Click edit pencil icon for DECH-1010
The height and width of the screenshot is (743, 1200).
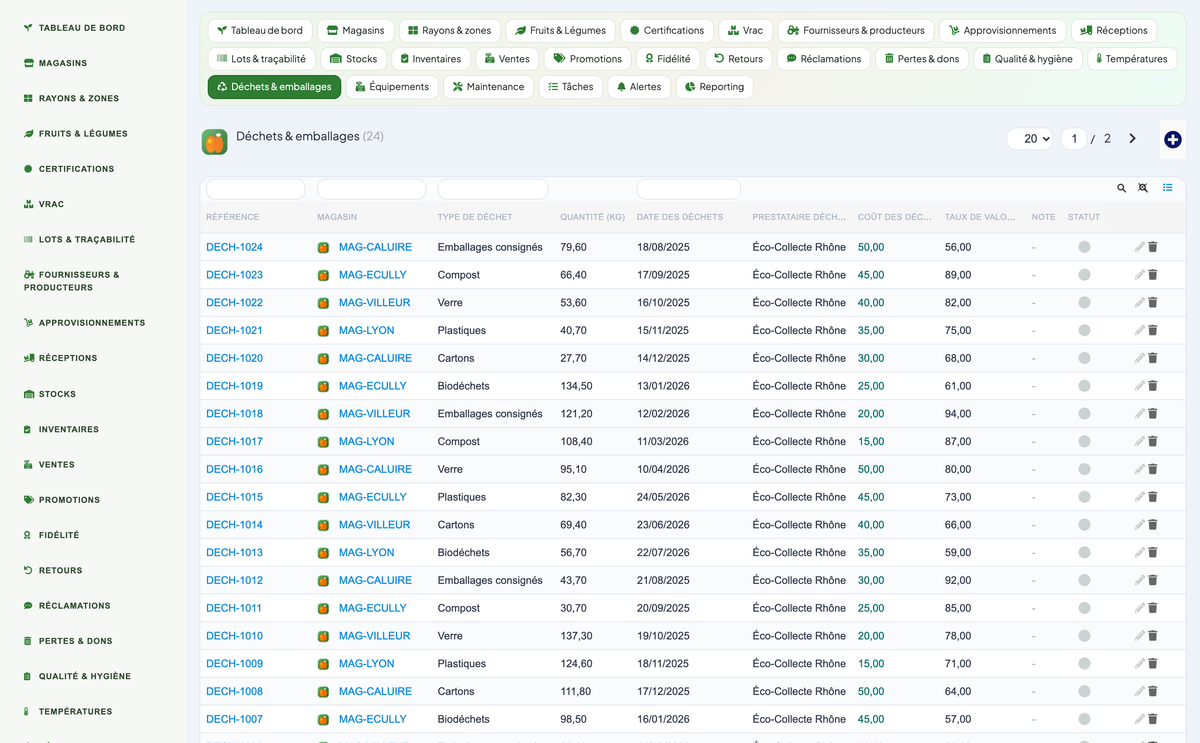pyautogui.click(x=1139, y=636)
